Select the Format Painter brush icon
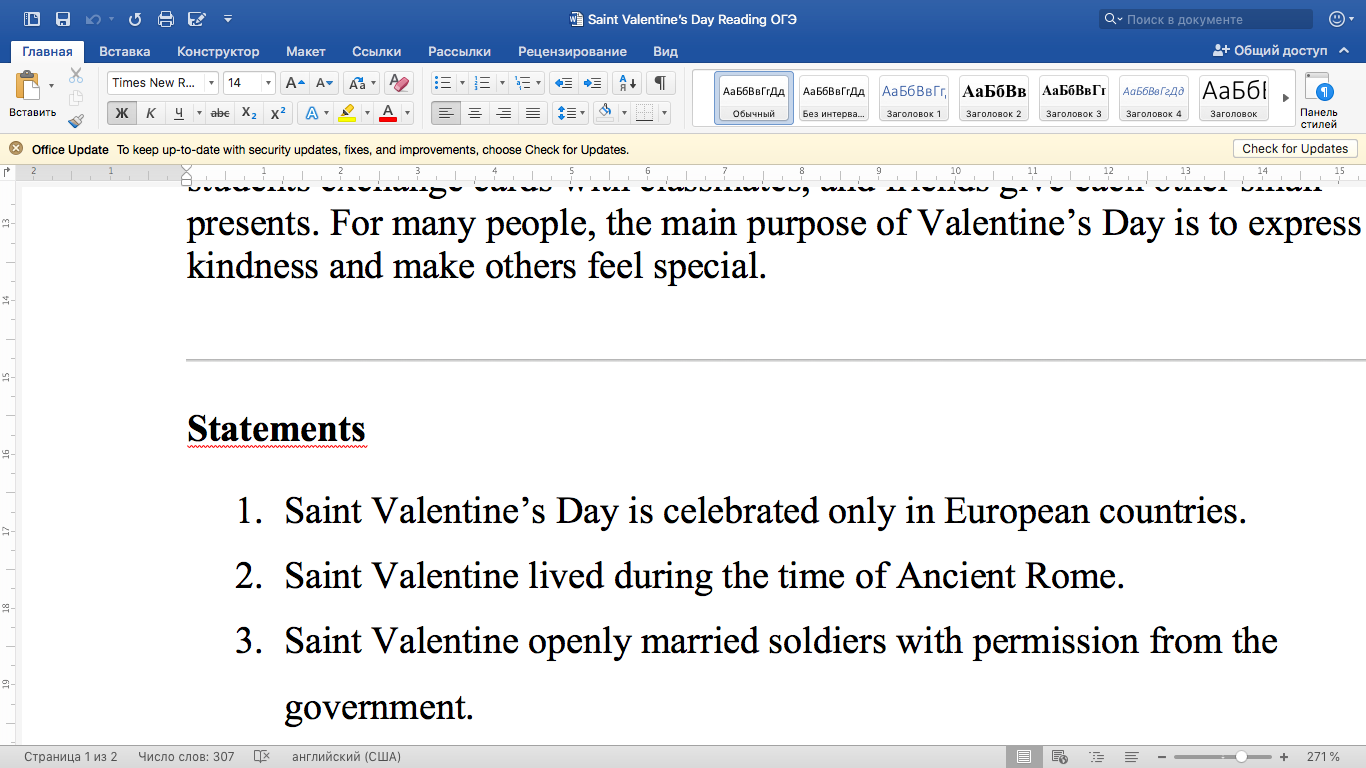This screenshot has width=1366, height=768. point(75,121)
